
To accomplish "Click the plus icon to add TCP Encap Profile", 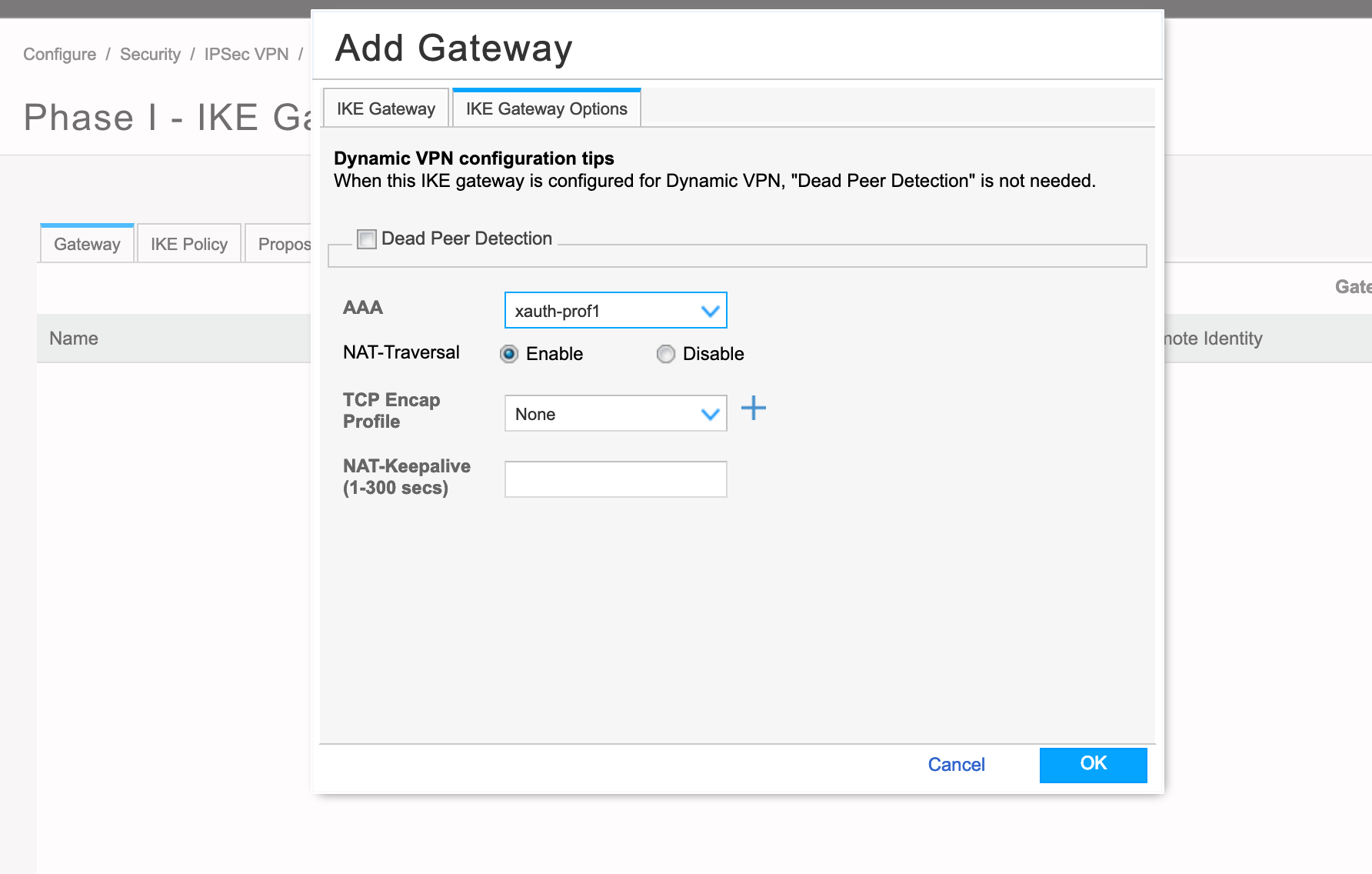I will click(754, 409).
